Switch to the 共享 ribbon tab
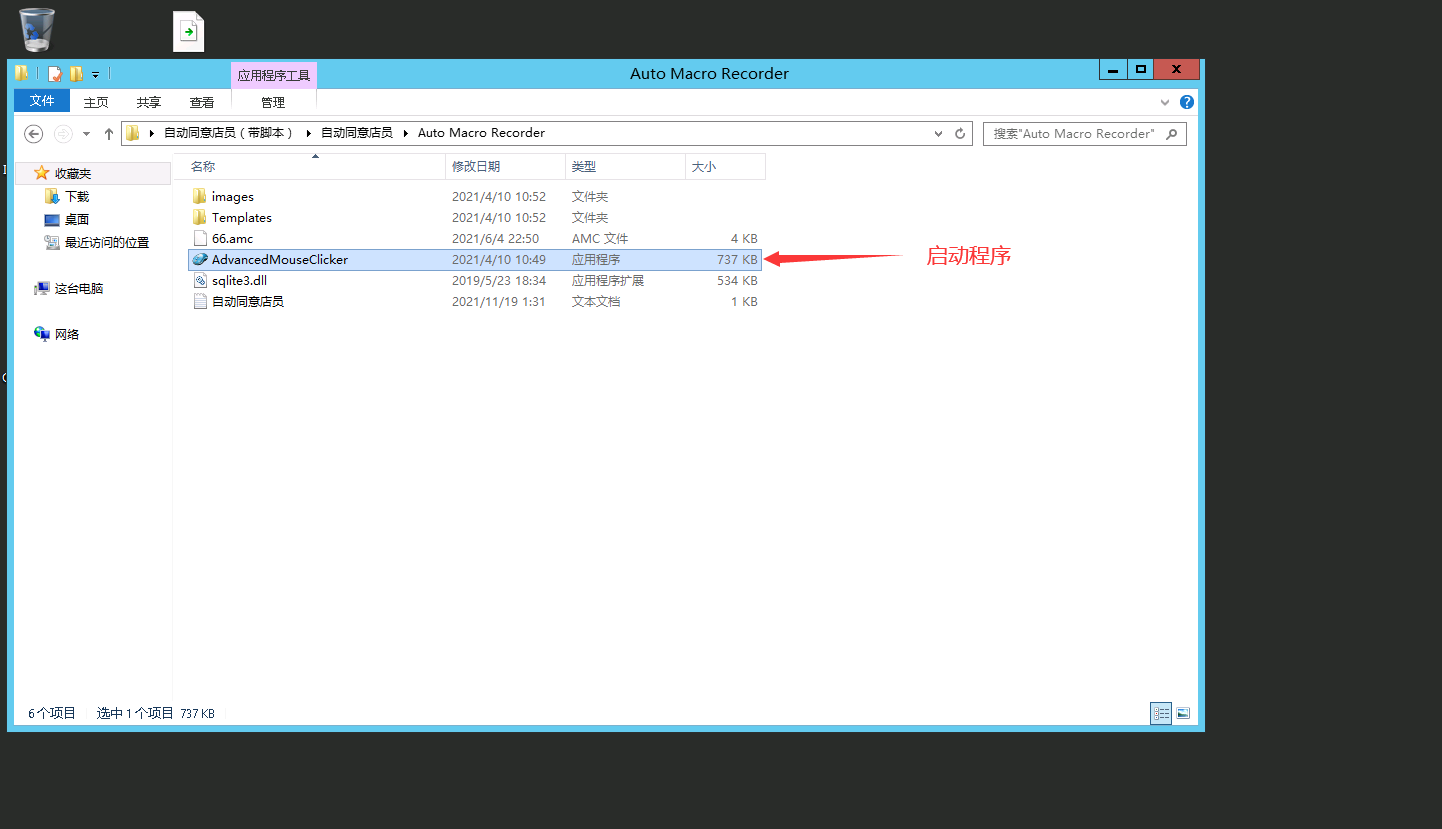Screen dimensions: 1442x829 pyautogui.click(x=149, y=102)
